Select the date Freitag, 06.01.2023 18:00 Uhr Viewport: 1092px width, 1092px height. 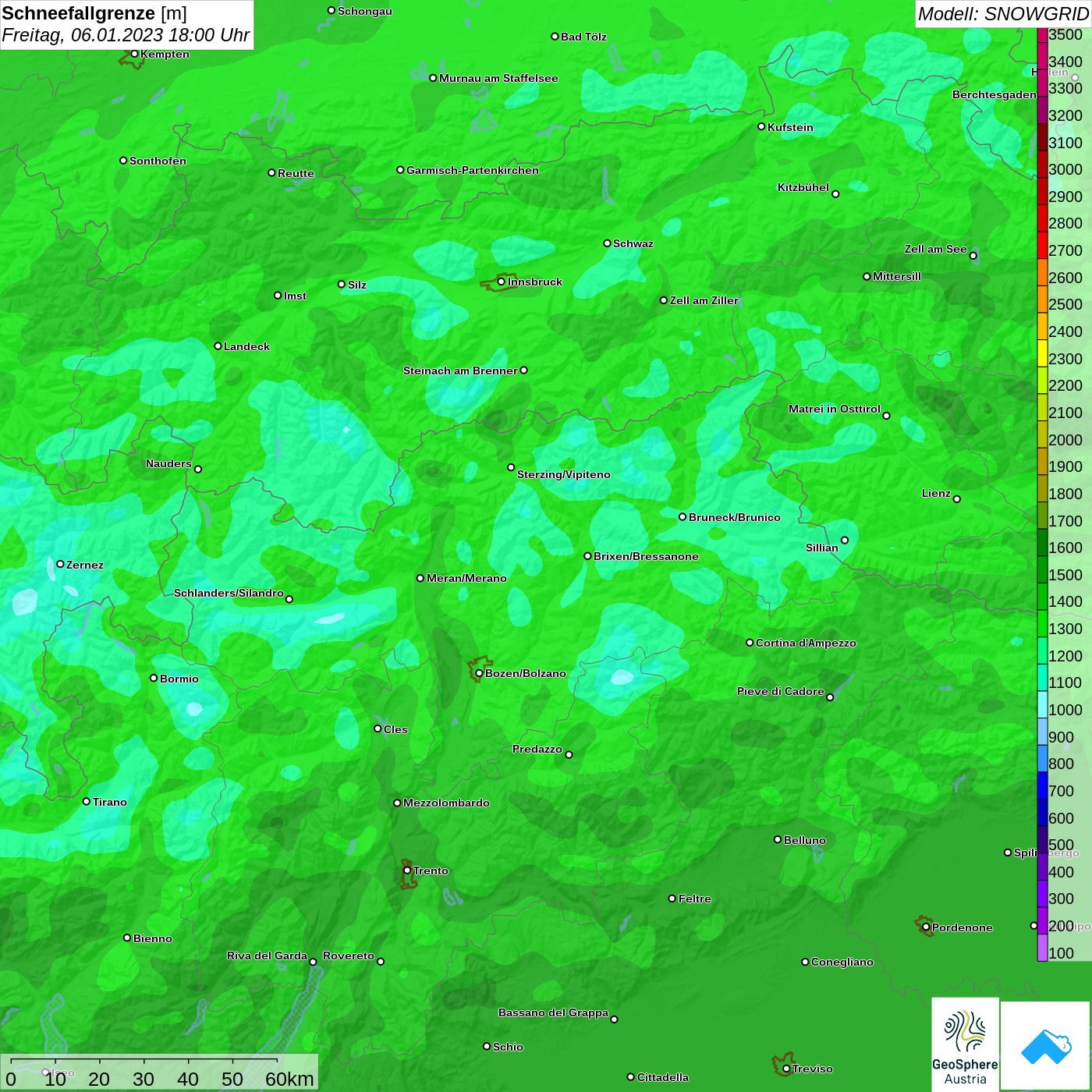(126, 35)
